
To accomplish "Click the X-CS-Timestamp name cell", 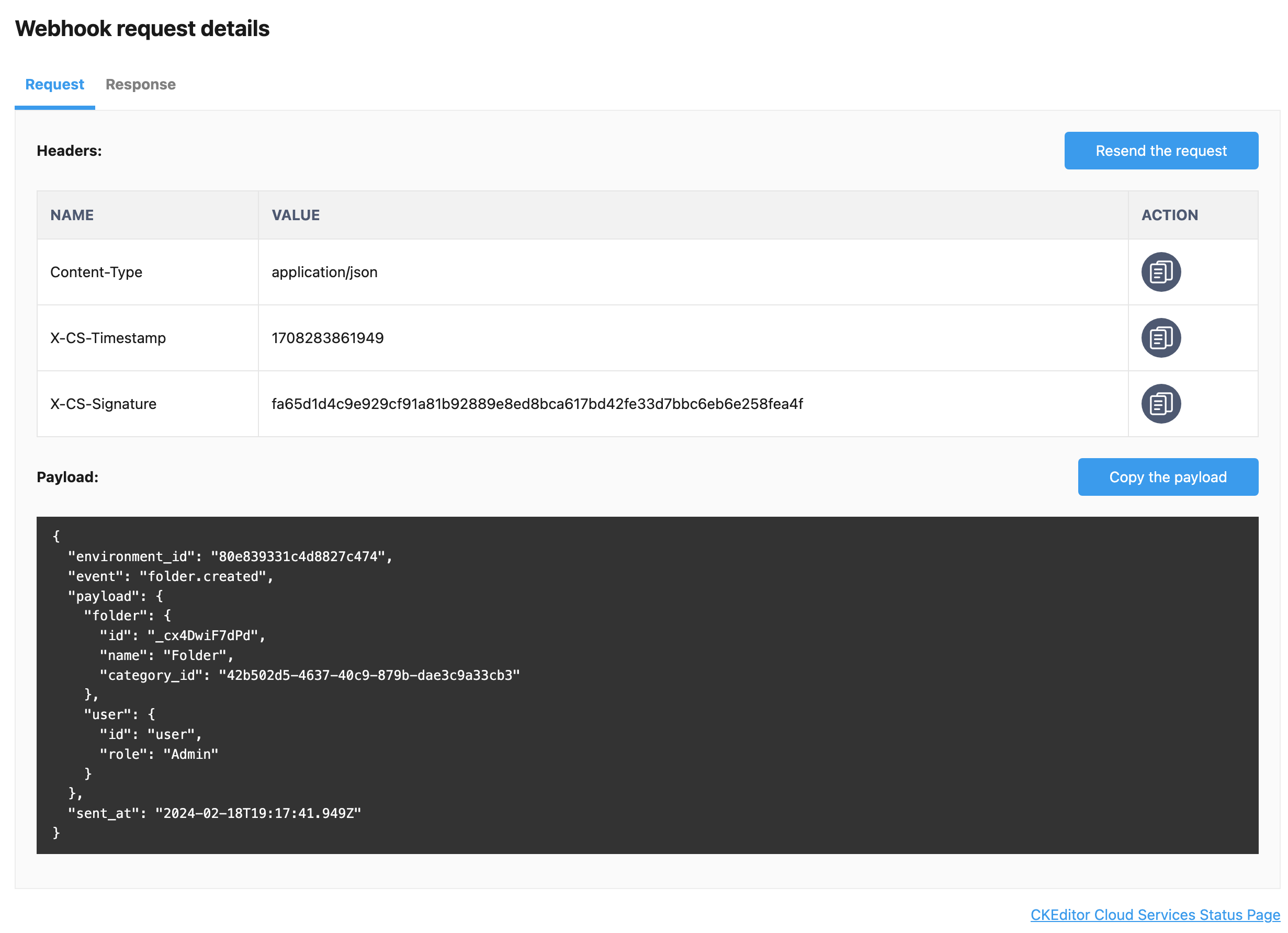I will pos(148,338).
